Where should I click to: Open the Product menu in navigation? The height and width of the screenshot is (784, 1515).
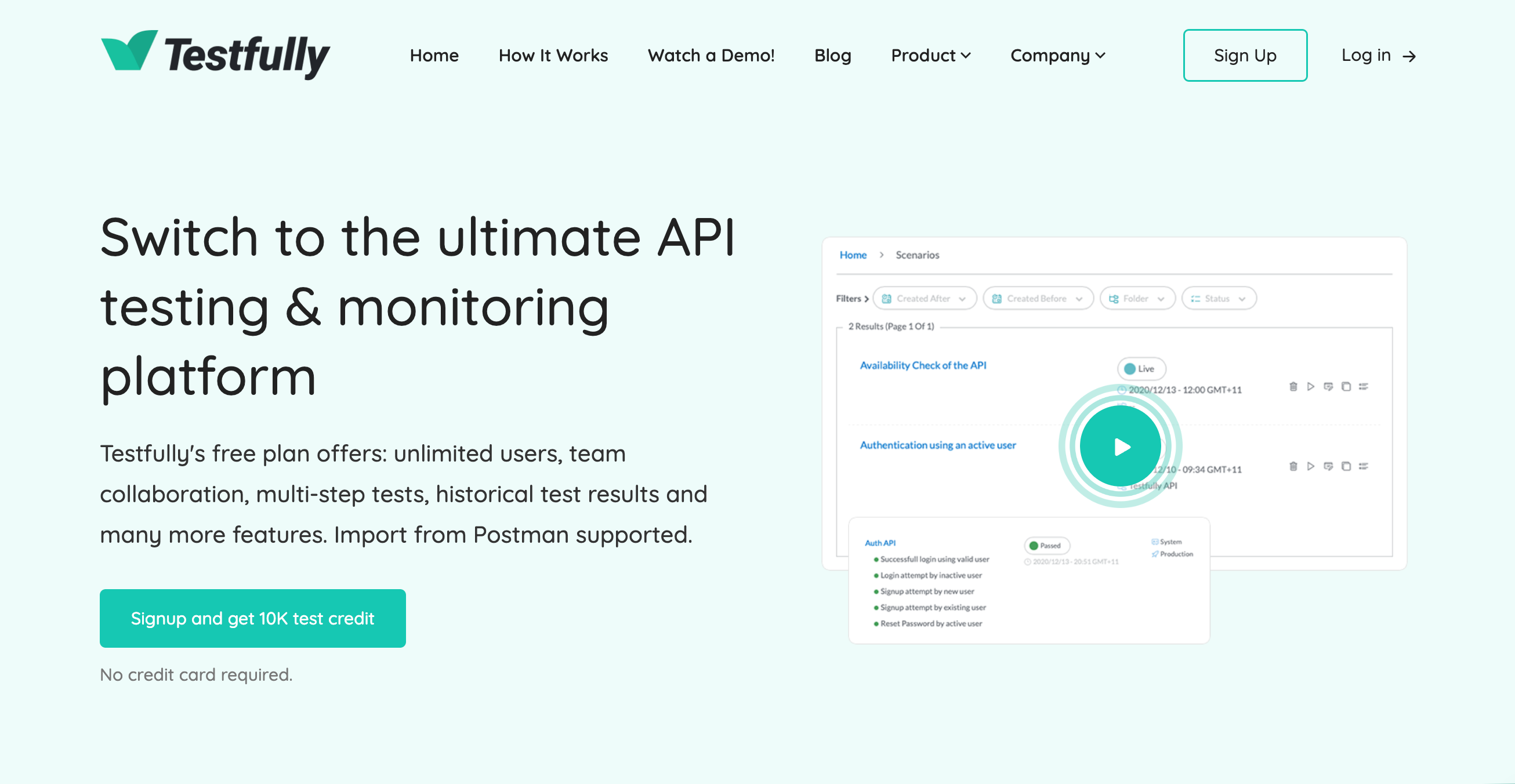tap(930, 55)
